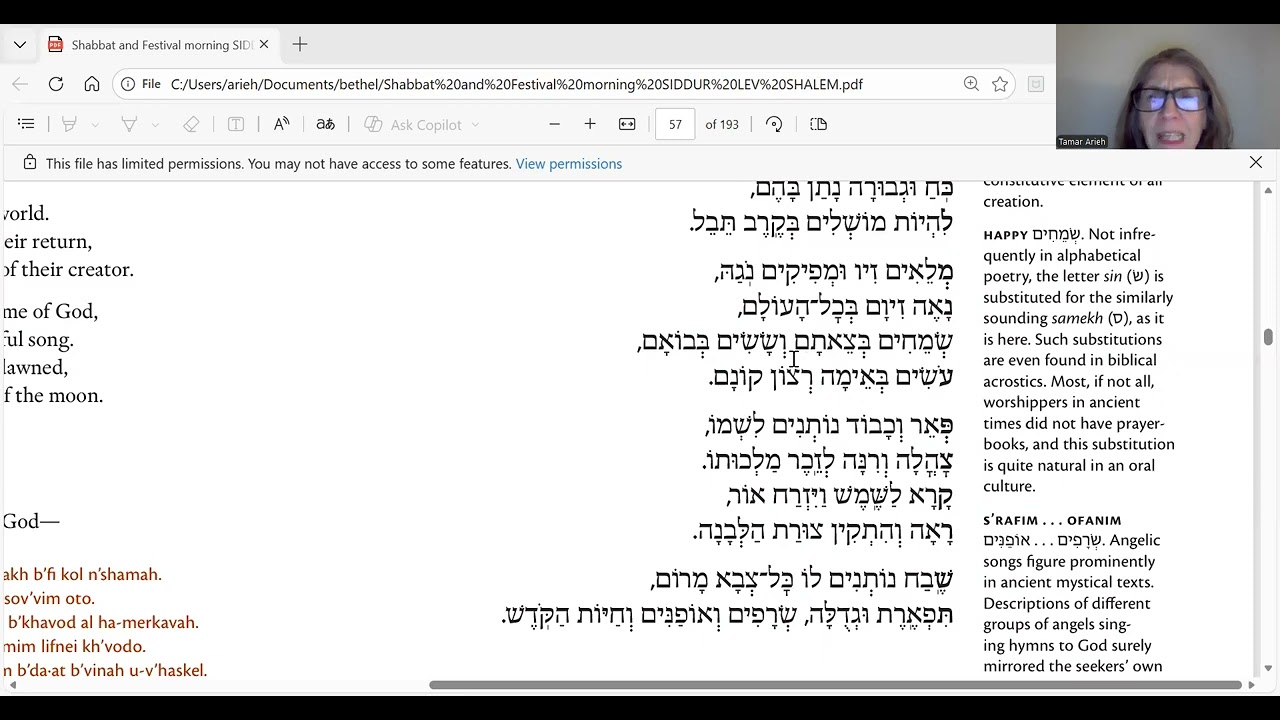Zoom in on the PDF
The width and height of the screenshot is (1280, 720).
(590, 124)
